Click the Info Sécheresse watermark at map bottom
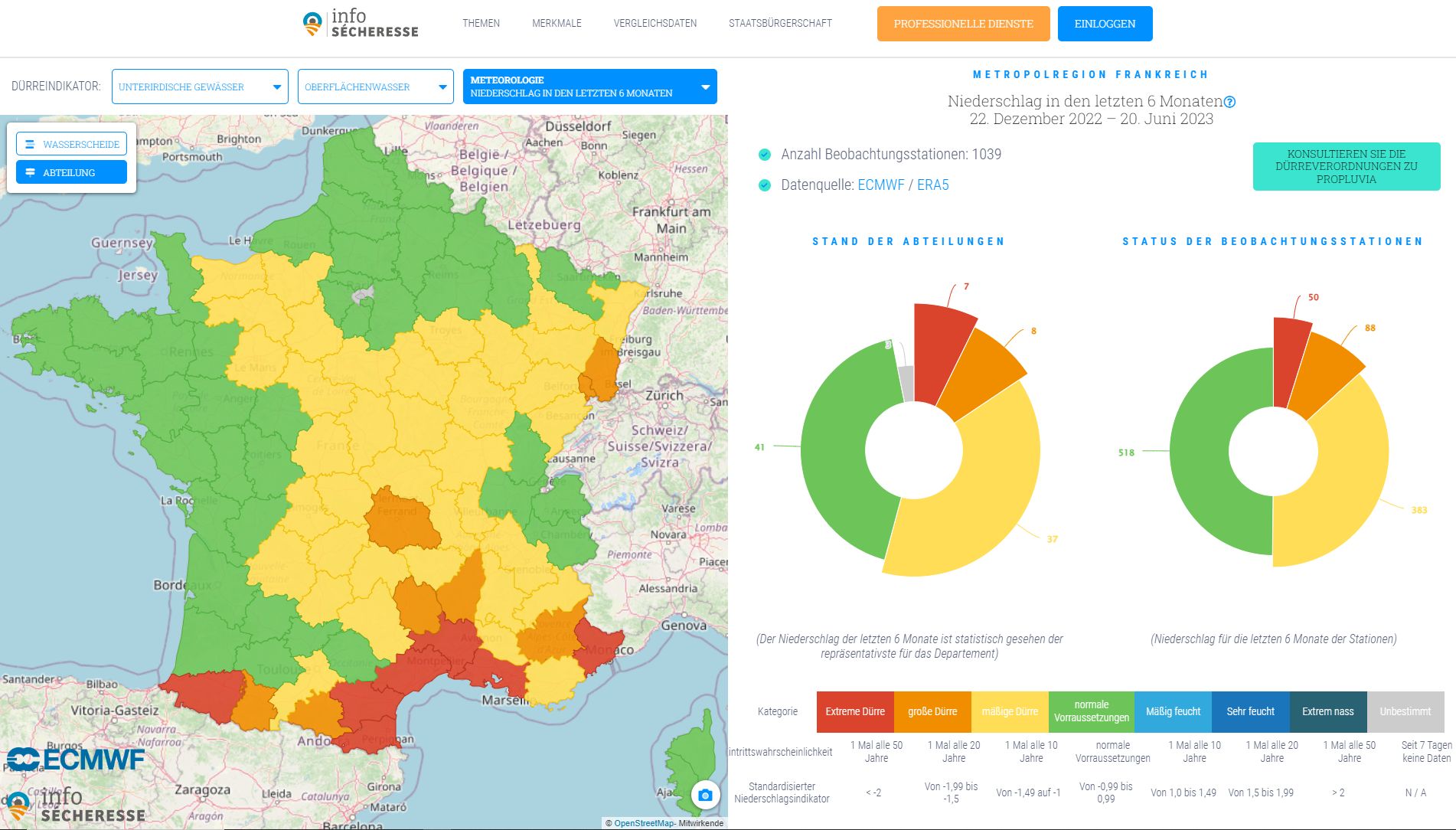Image resolution: width=1456 pixels, height=830 pixels. (x=75, y=805)
